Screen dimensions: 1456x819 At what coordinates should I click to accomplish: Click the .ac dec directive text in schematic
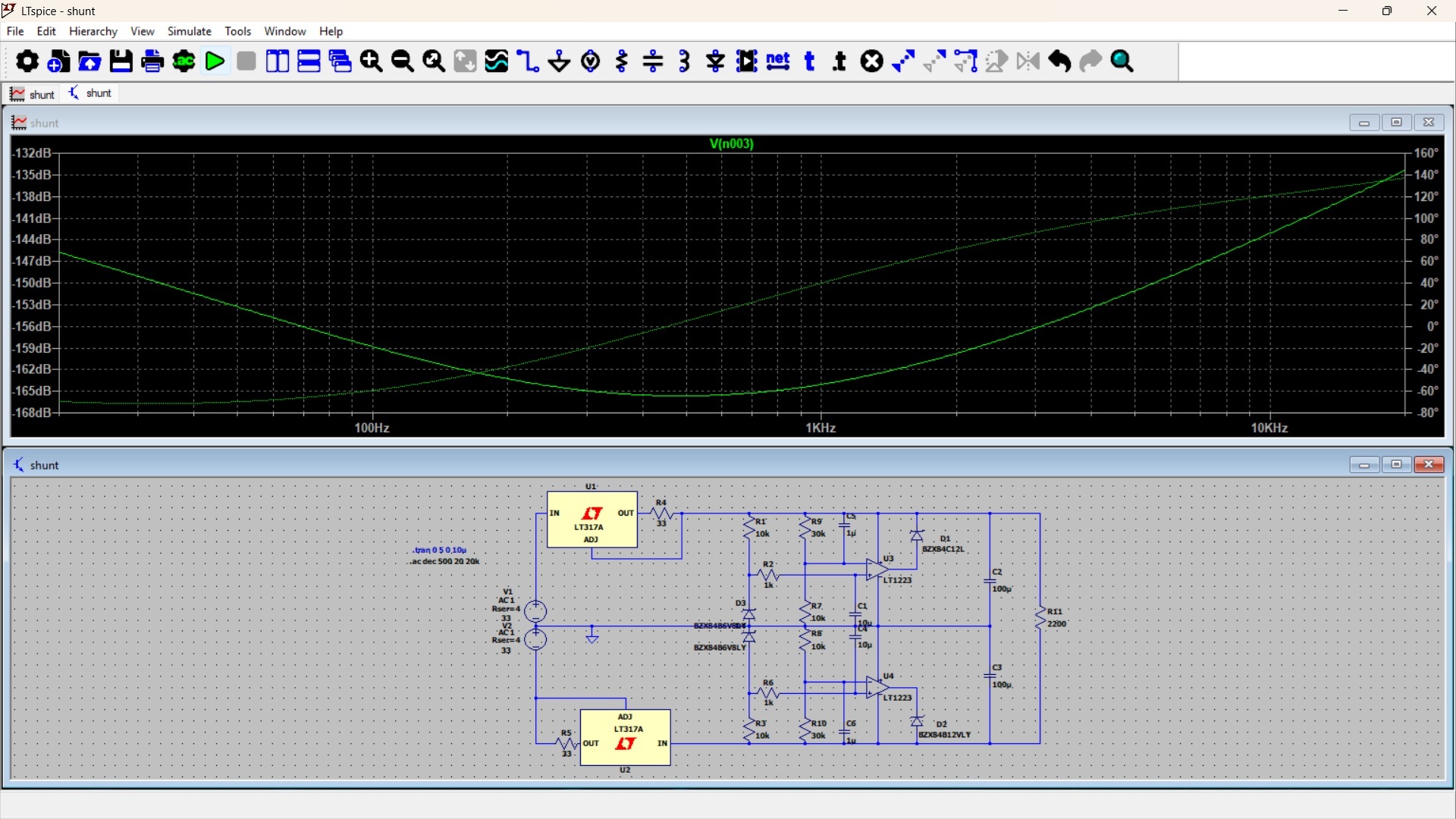446,562
